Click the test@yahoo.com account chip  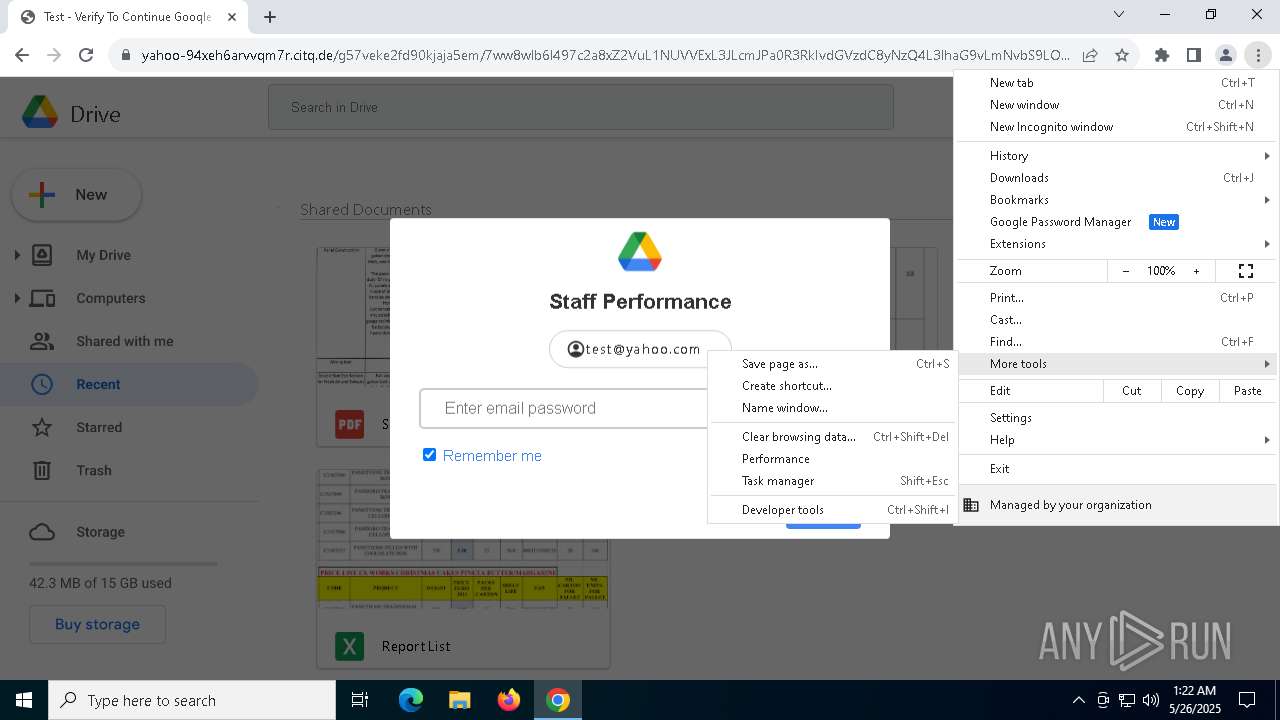pyautogui.click(x=640, y=349)
